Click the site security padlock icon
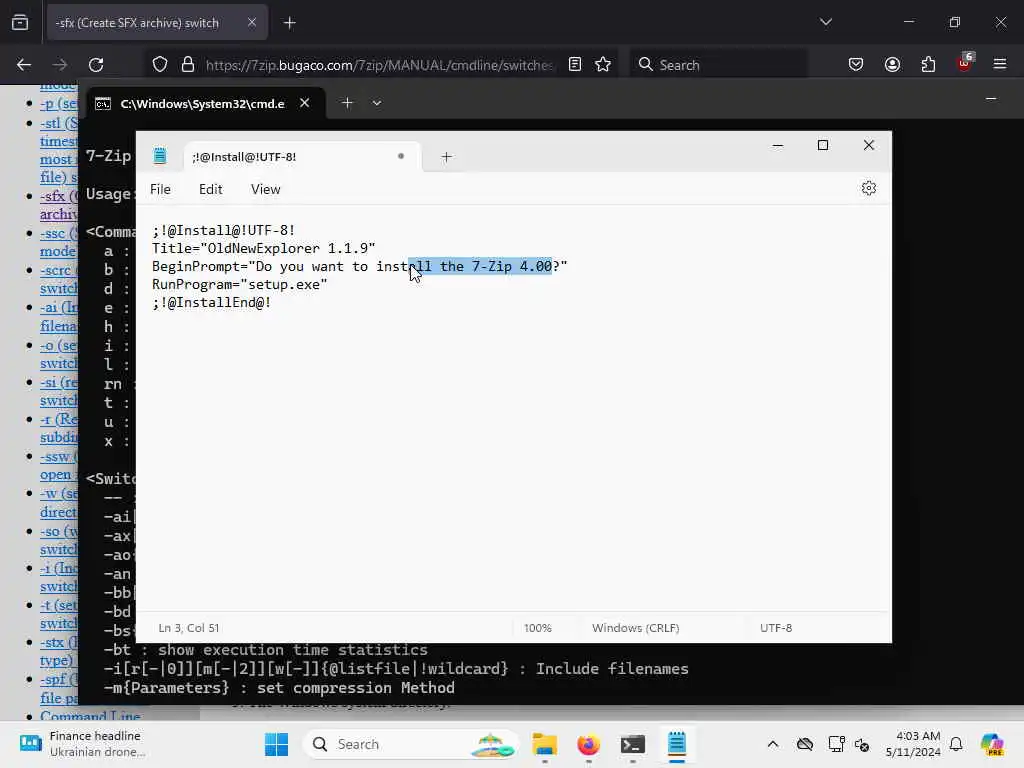Screen dimensions: 1024x768 [x=187, y=65]
